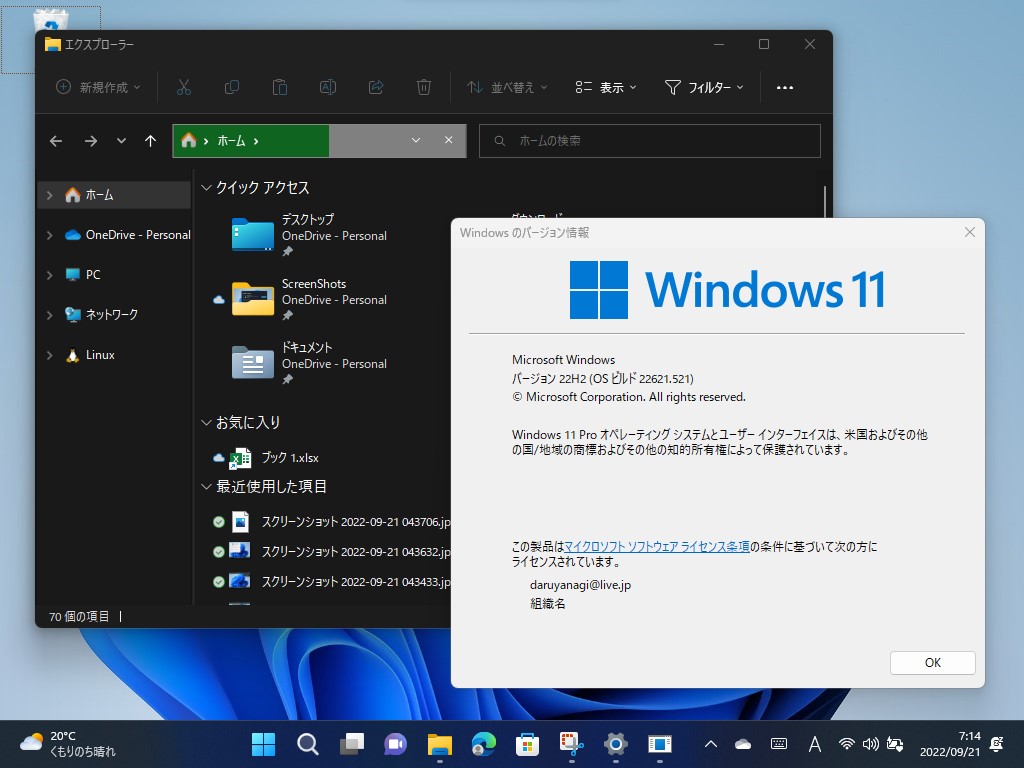Expand the ネットワーク tree node chevron
This screenshot has height=768, width=1024.
(x=50, y=315)
